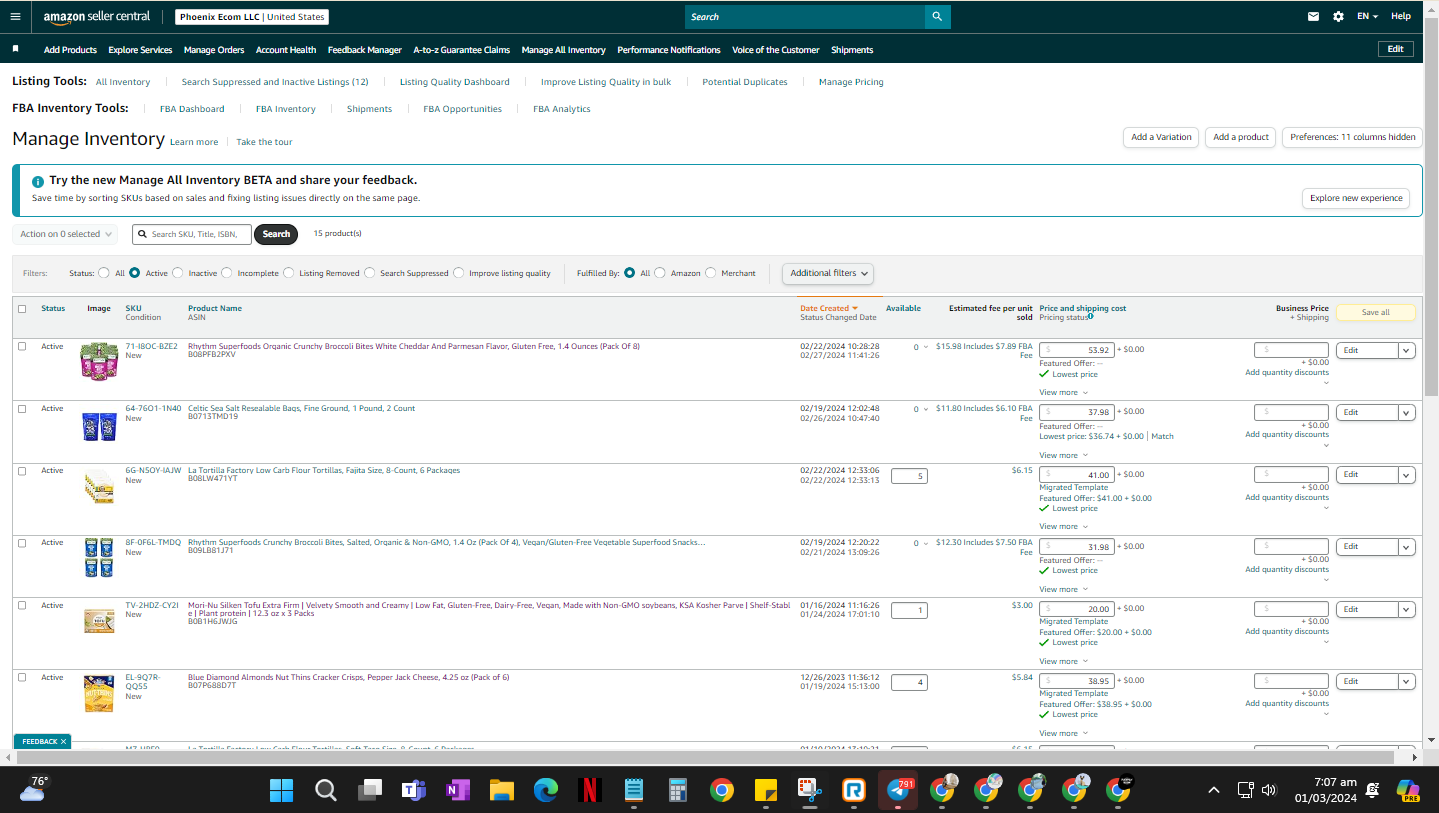Open Manage Orders menu

[214, 50]
